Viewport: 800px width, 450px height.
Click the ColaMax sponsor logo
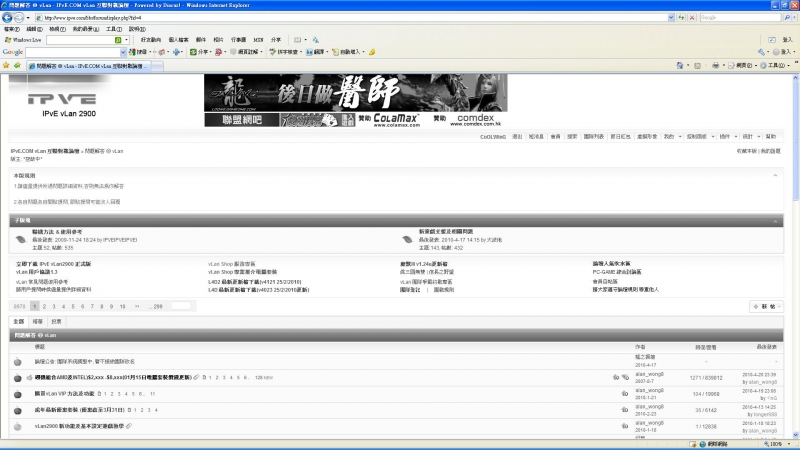(396, 120)
